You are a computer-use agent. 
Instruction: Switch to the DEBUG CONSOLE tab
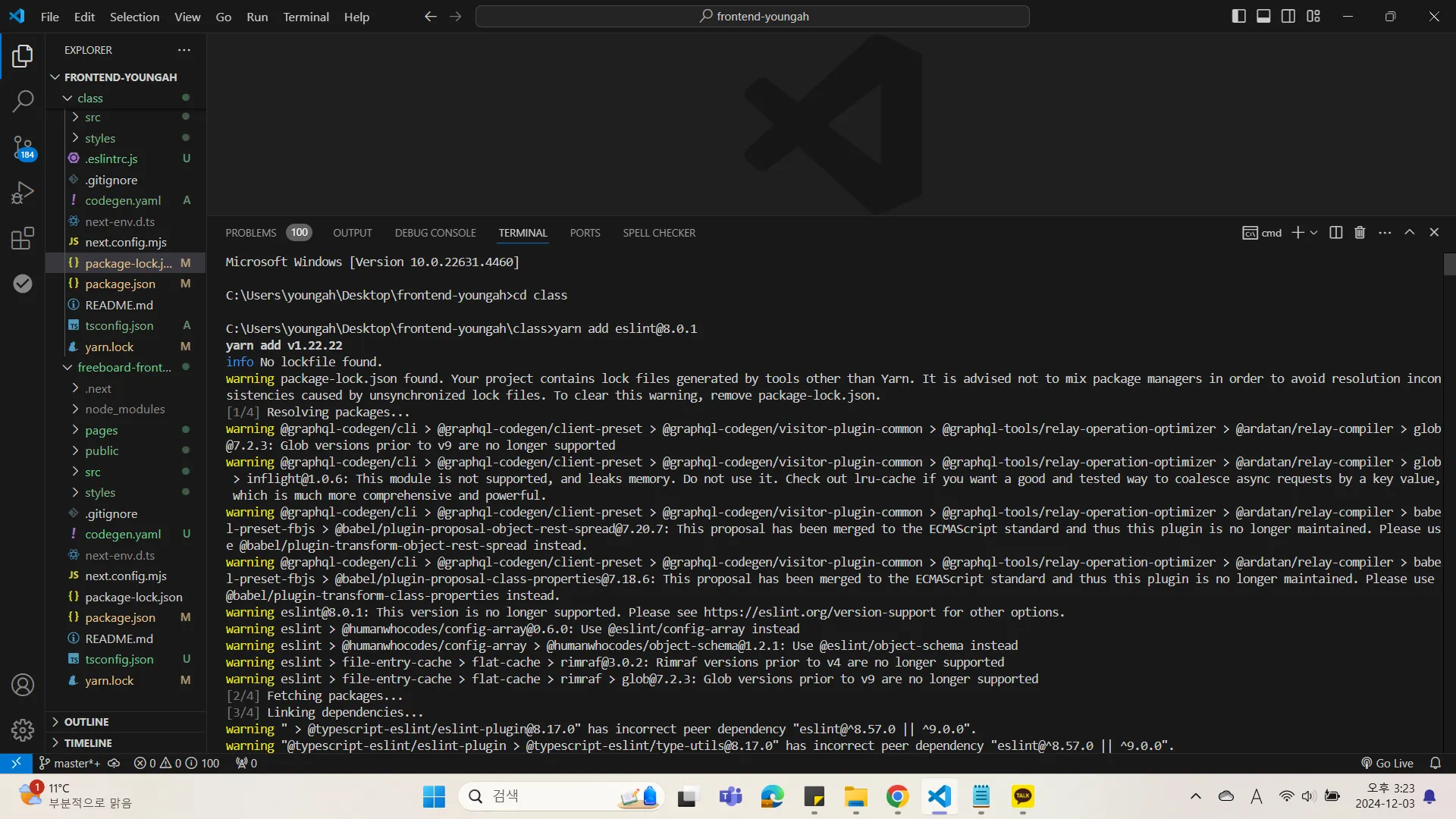[x=435, y=233]
